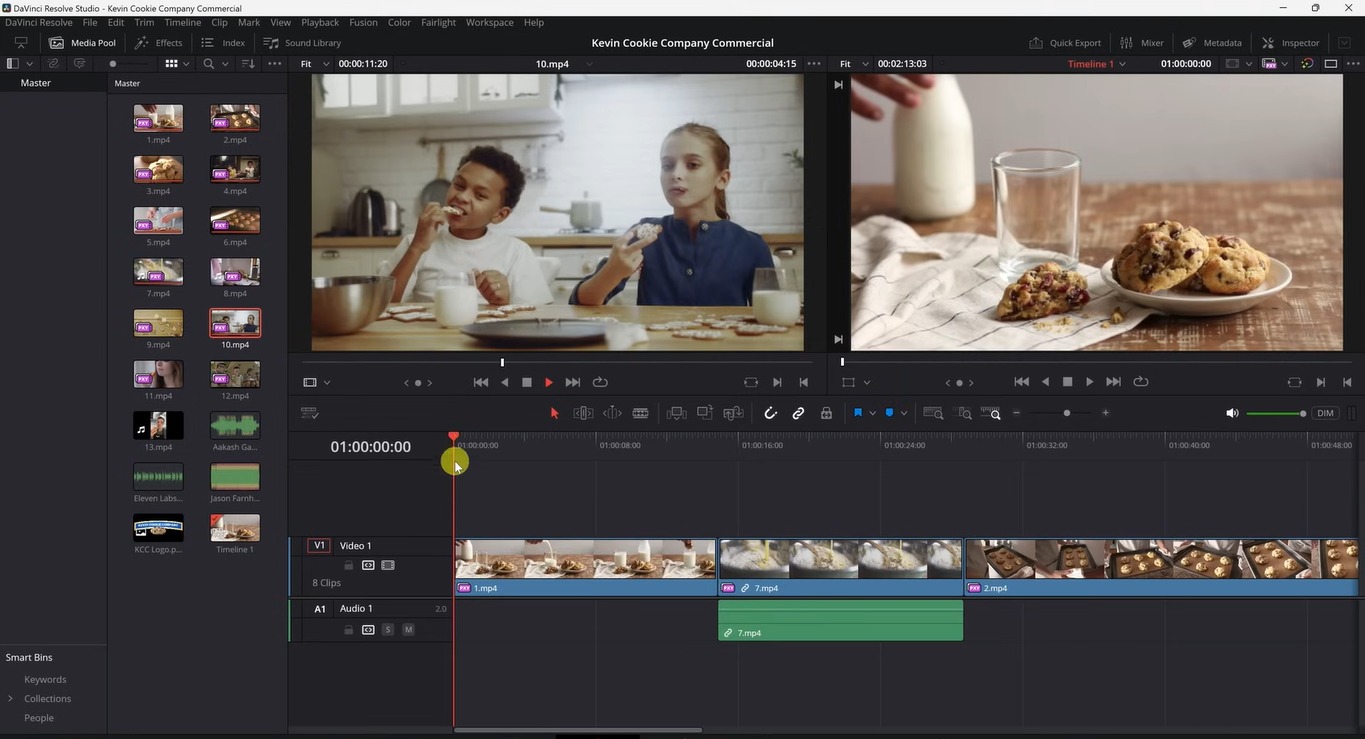This screenshot has width=1365, height=739.
Task: Open timeline viewer Fit zoom dropdown
Action: click(x=852, y=64)
